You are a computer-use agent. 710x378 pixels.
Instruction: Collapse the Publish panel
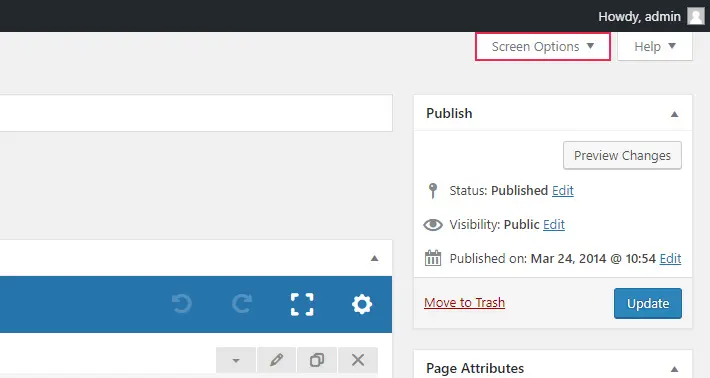pyautogui.click(x=674, y=114)
